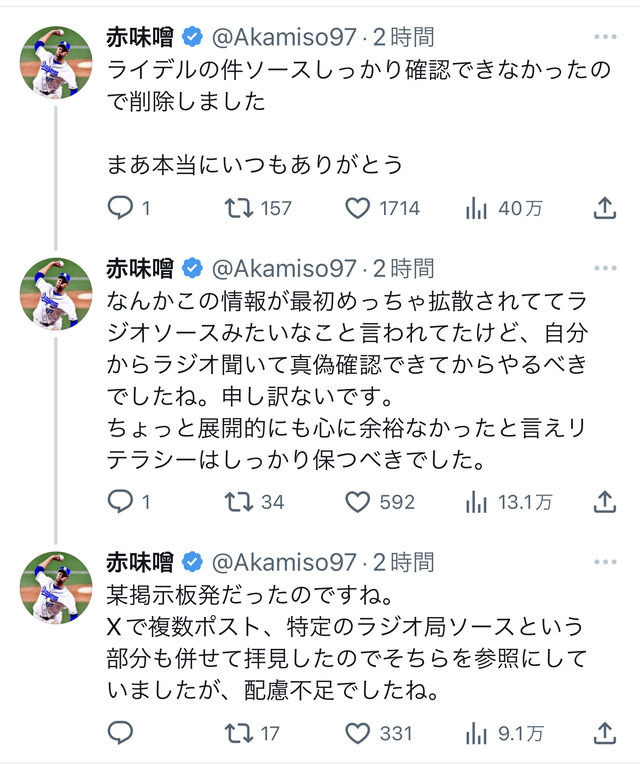Screen dimensions: 640x766
Task: Open more options on second tweet
Action: click(605, 268)
